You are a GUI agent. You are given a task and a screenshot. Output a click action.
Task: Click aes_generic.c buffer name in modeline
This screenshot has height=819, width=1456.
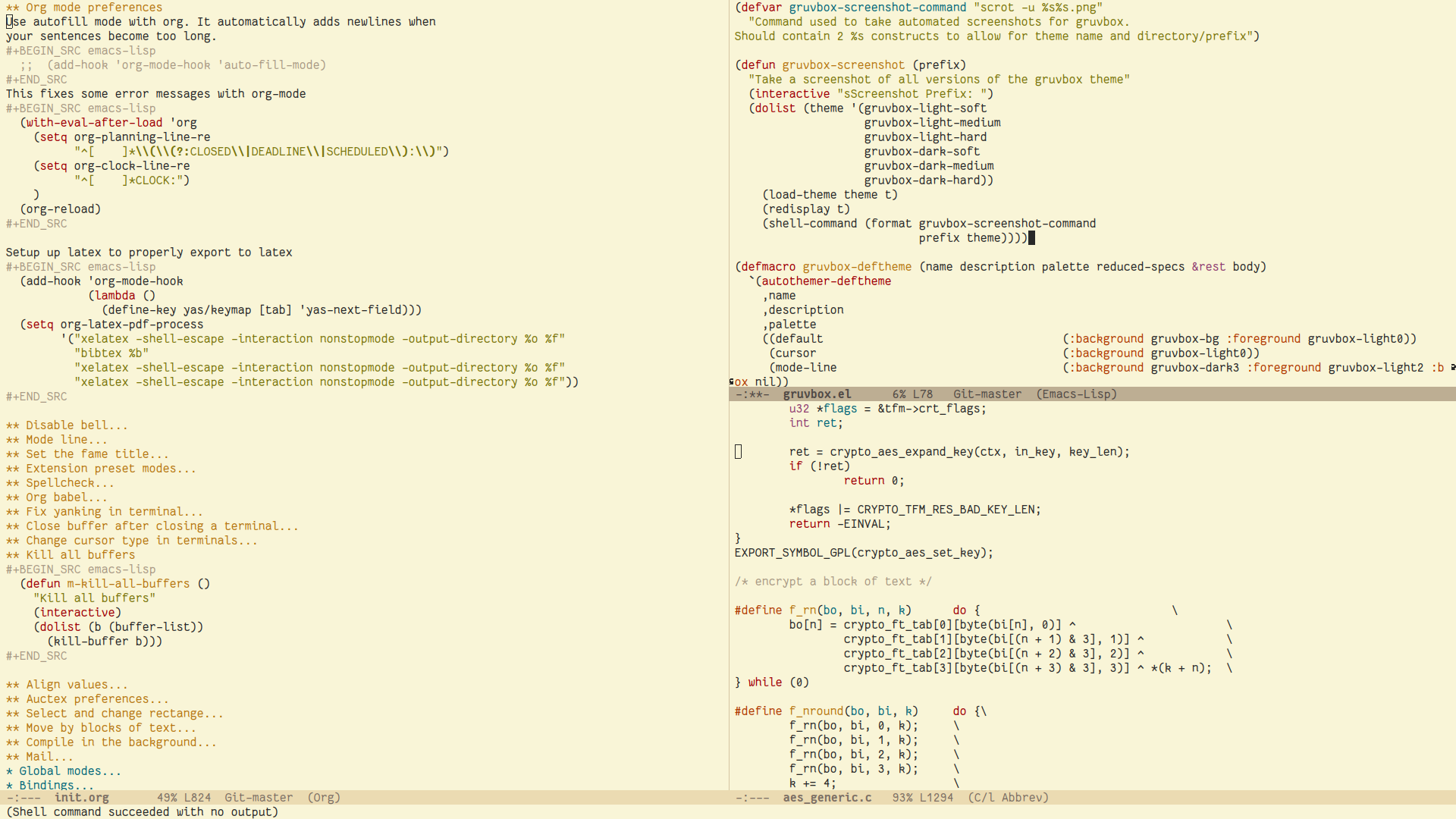pos(827,798)
